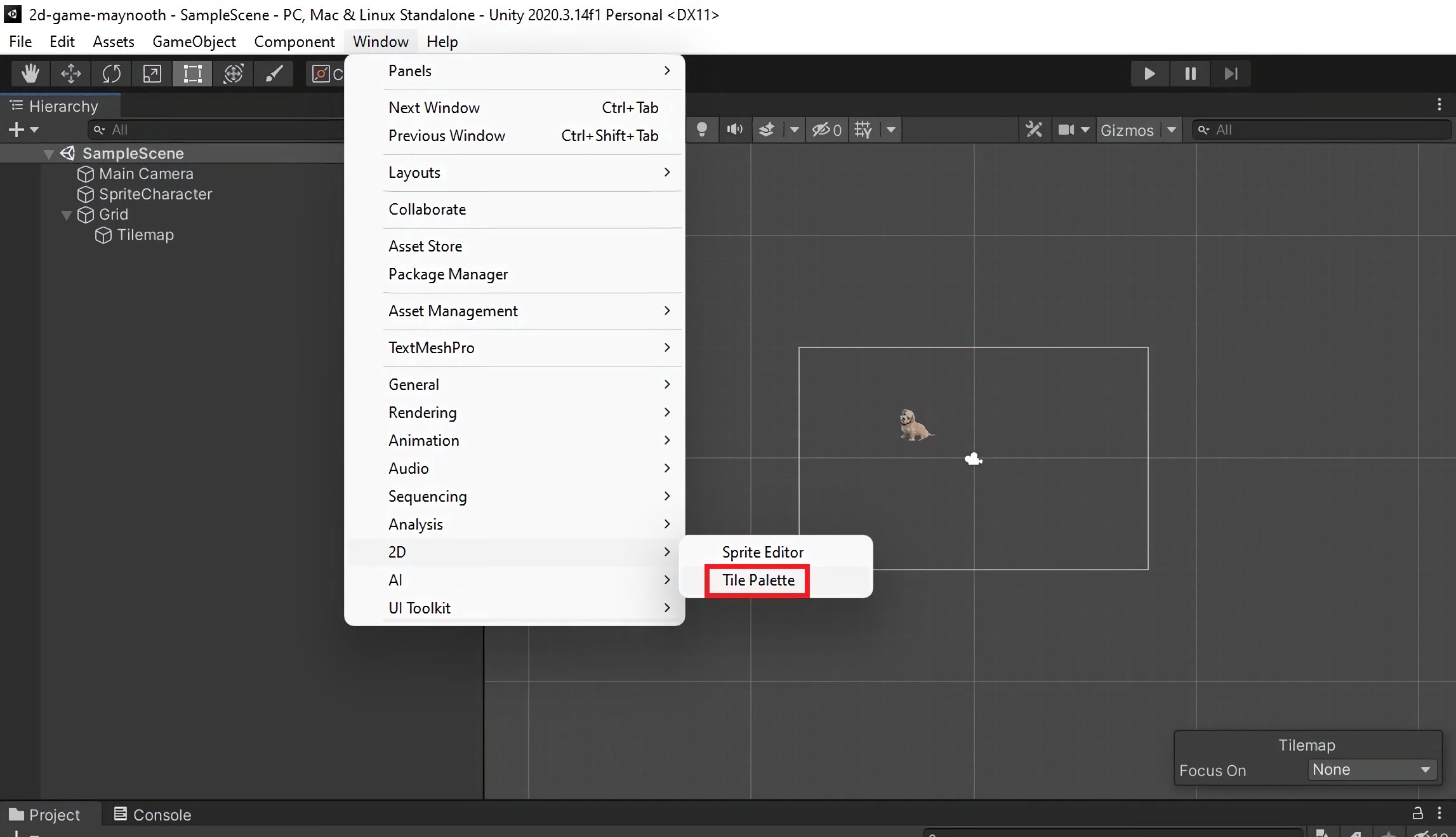The width and height of the screenshot is (1456, 837).
Task: Click the Play button to run scene
Action: [1149, 72]
